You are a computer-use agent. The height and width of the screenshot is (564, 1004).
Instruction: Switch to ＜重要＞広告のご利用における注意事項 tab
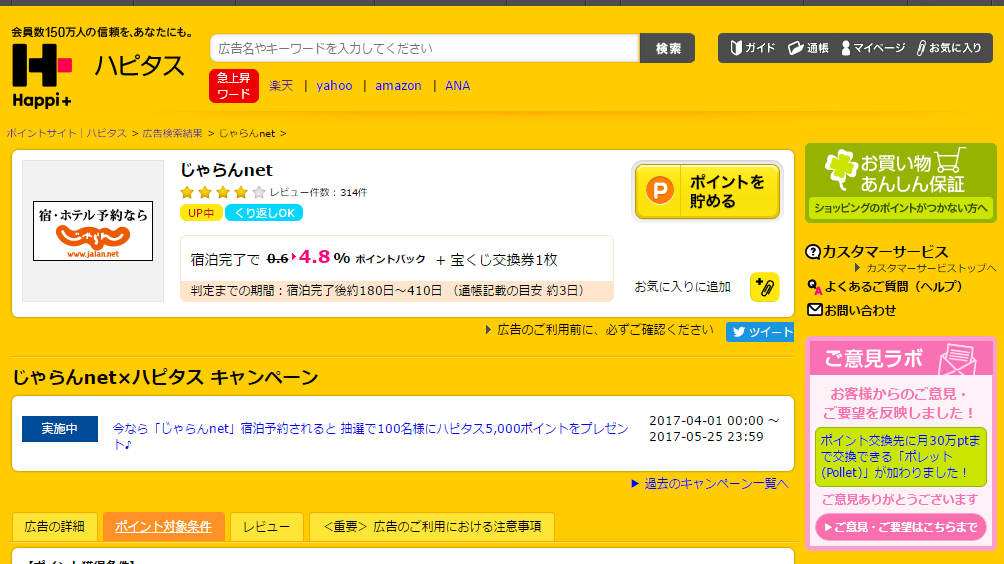coord(432,527)
